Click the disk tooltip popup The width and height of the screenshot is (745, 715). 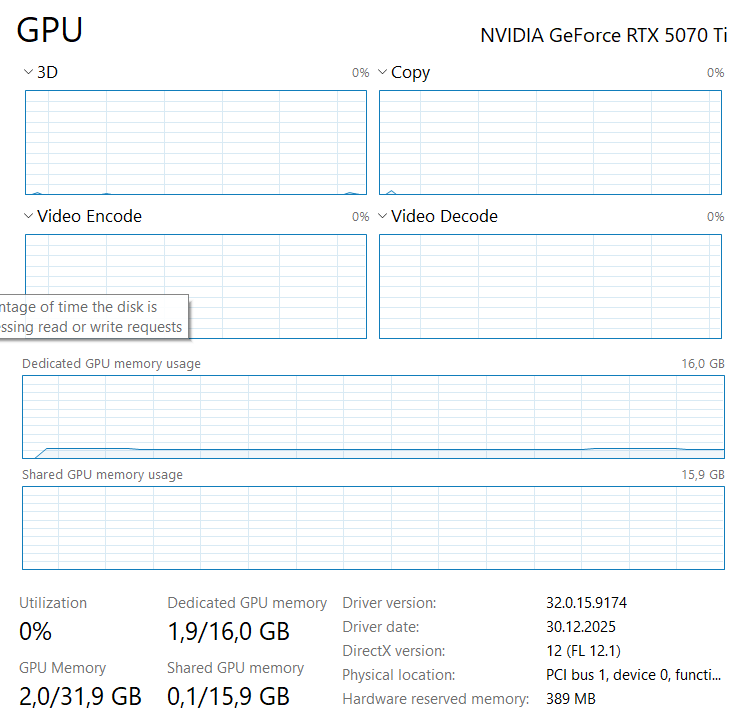point(94,317)
